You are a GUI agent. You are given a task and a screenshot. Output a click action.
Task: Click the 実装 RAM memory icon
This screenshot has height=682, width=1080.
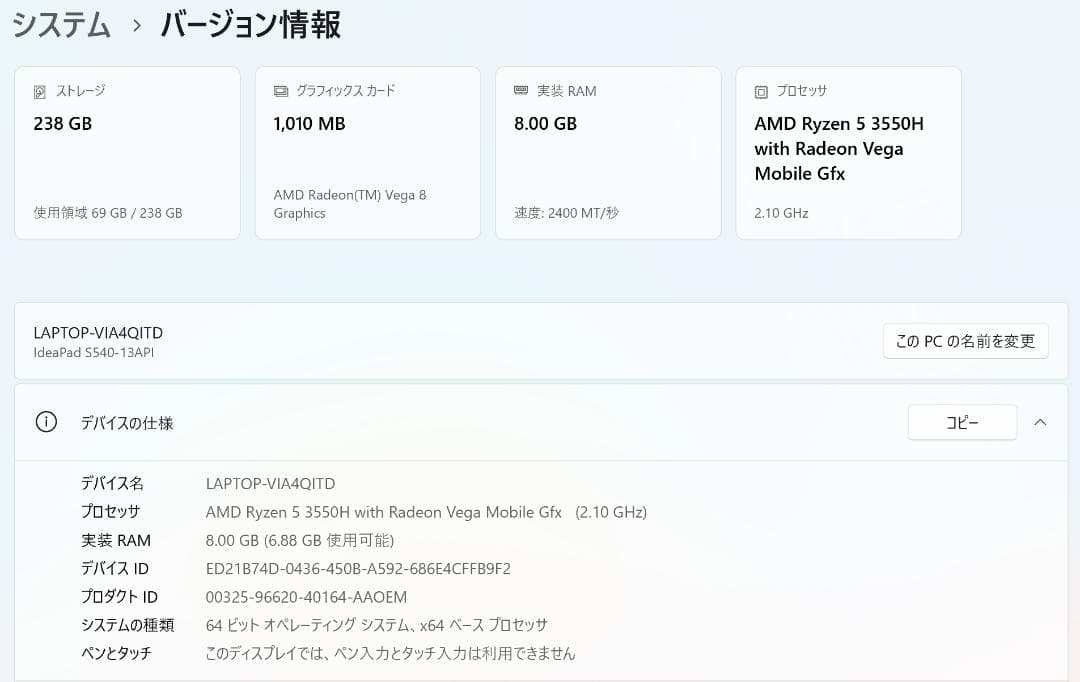(x=520, y=91)
